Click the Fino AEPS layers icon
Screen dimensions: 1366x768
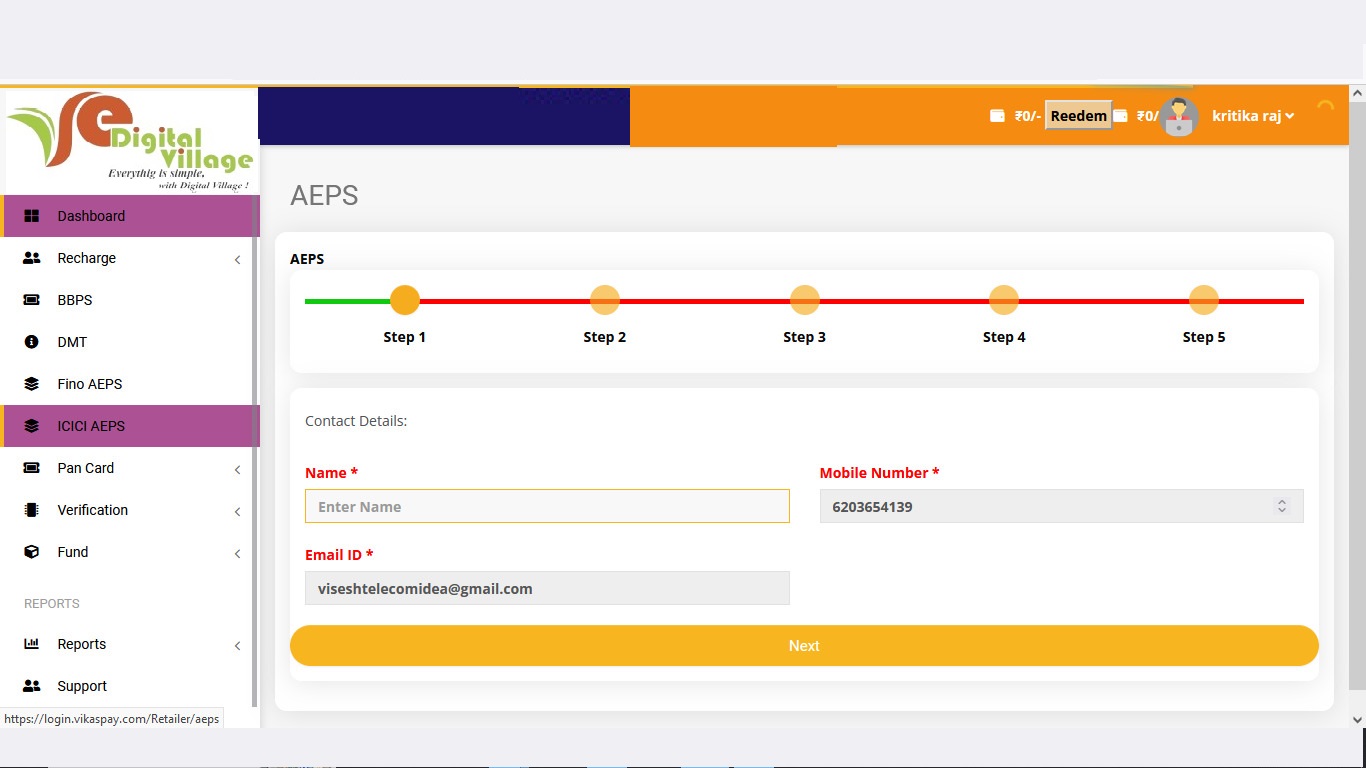31,384
